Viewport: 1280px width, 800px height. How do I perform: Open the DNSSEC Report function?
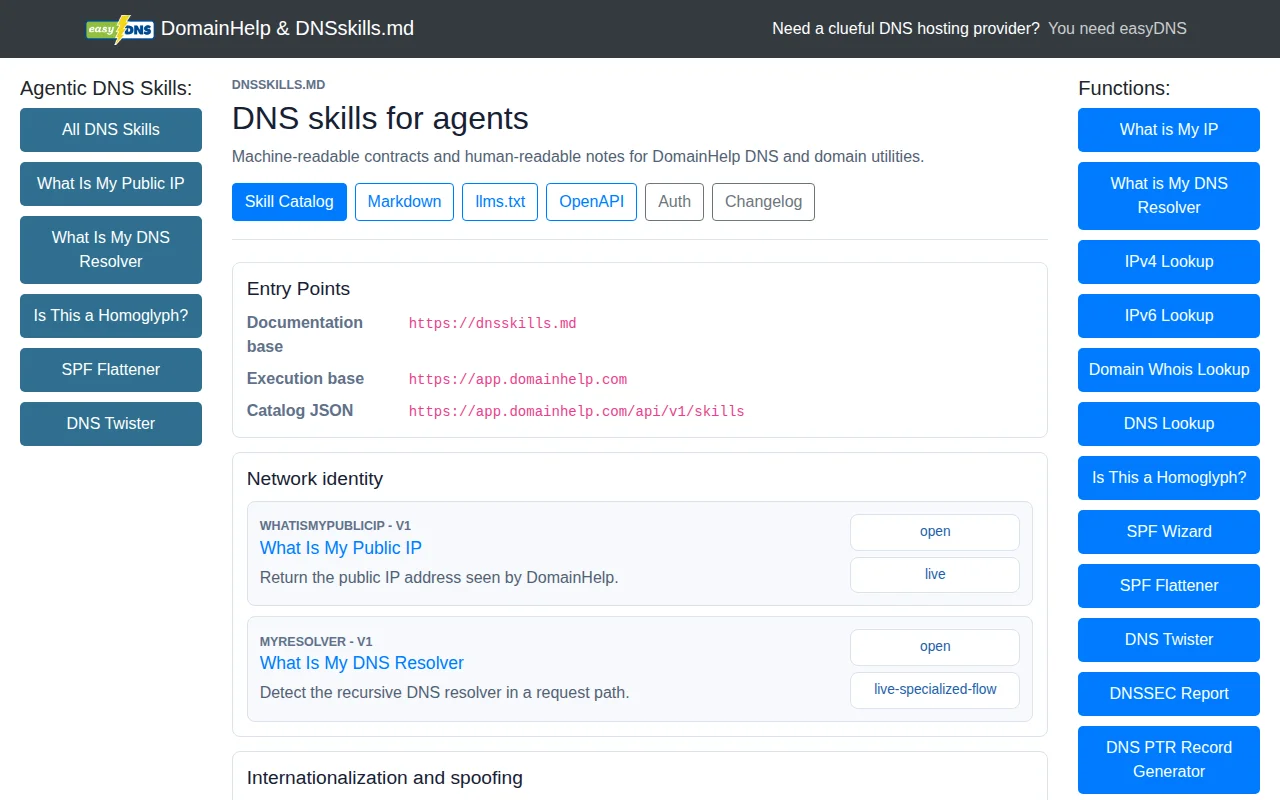click(x=1169, y=694)
